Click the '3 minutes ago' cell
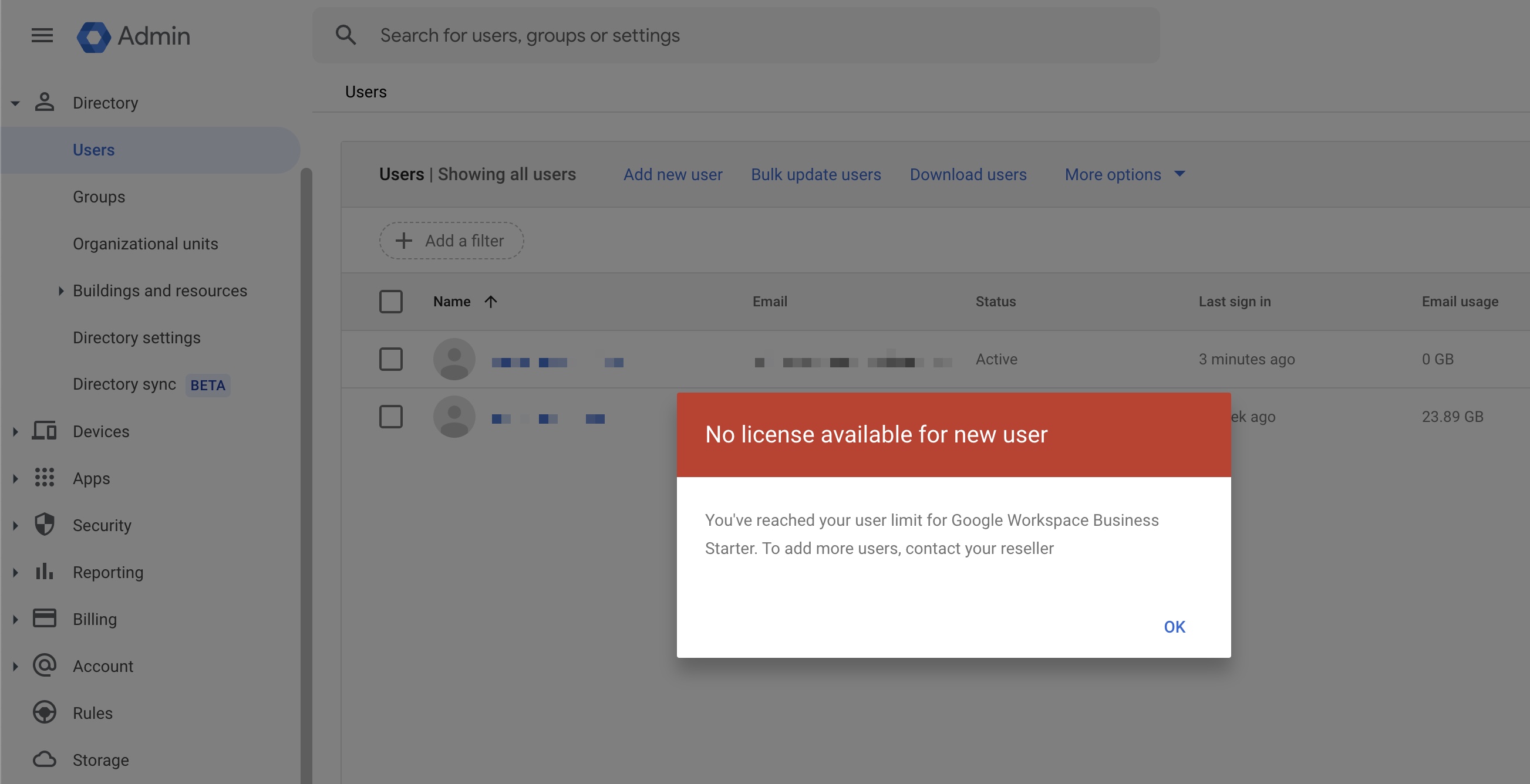Screen dimensions: 1530x784 (x=1246, y=359)
